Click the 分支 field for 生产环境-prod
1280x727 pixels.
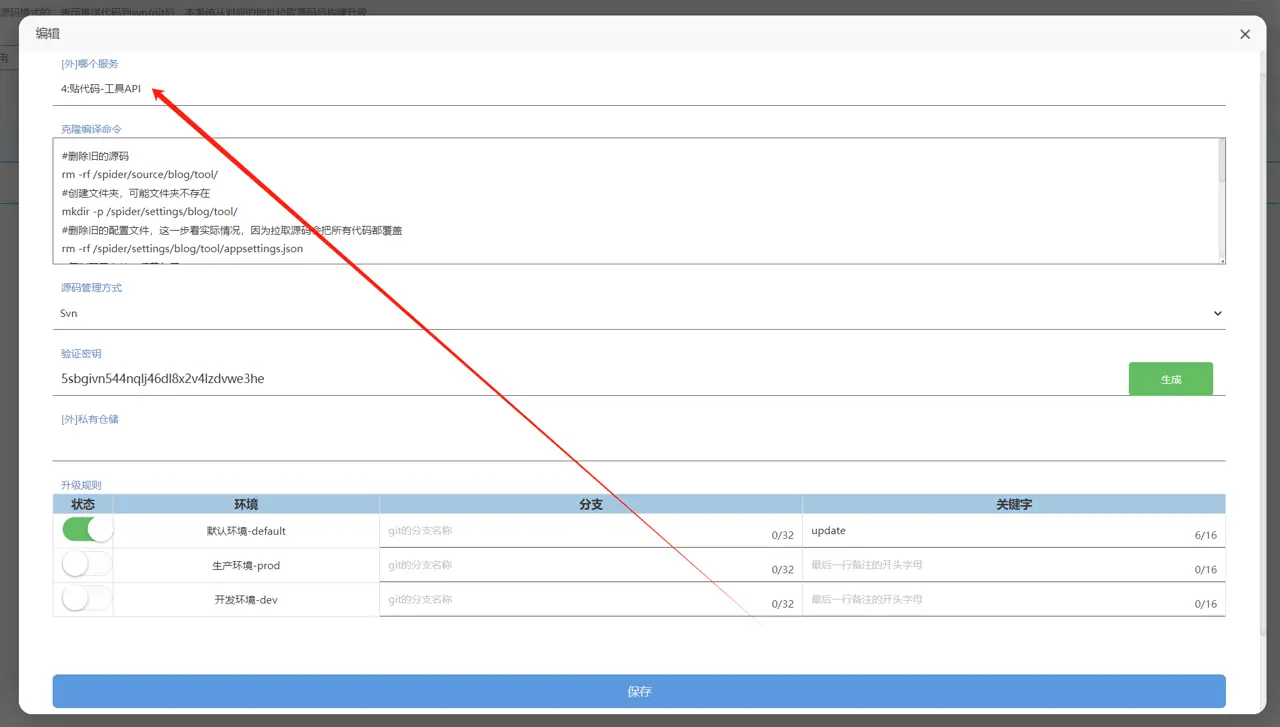[590, 565]
